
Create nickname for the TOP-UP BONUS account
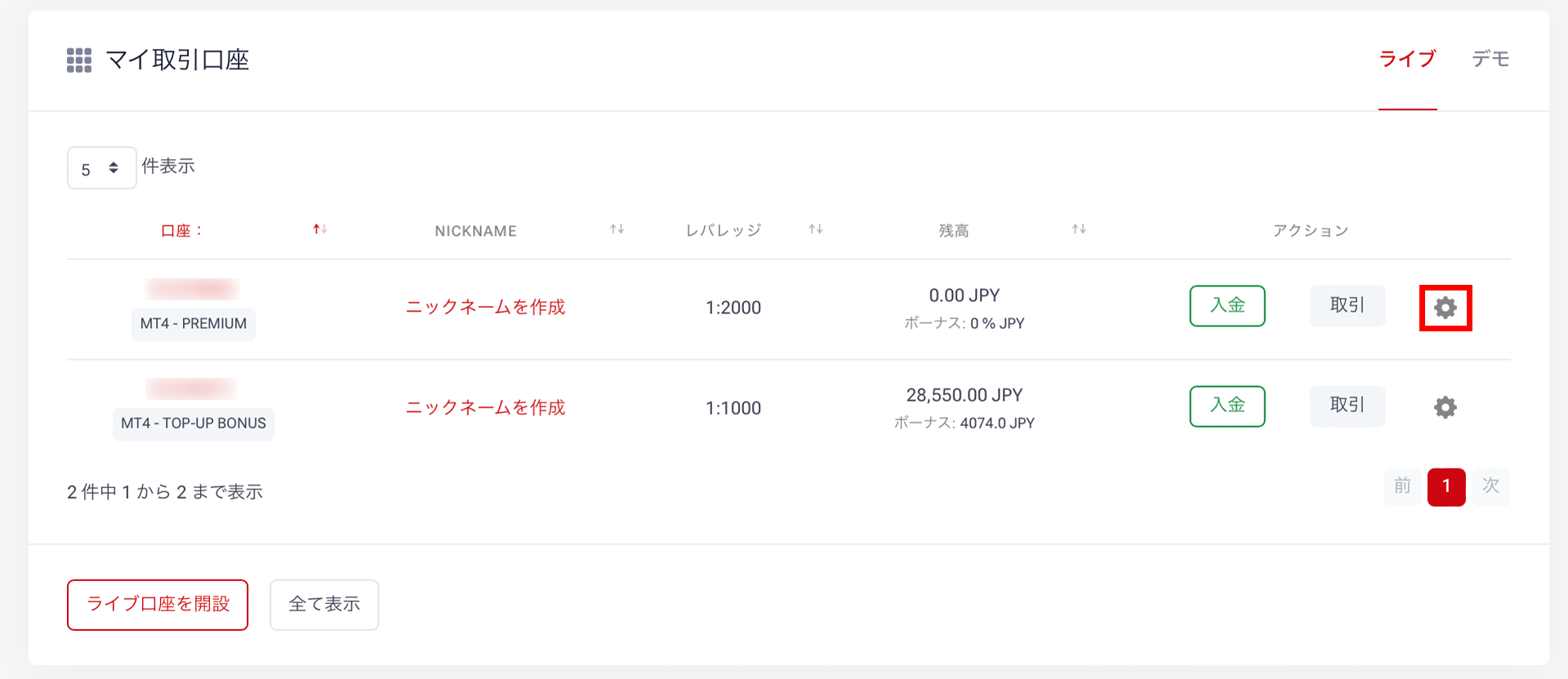tap(485, 408)
